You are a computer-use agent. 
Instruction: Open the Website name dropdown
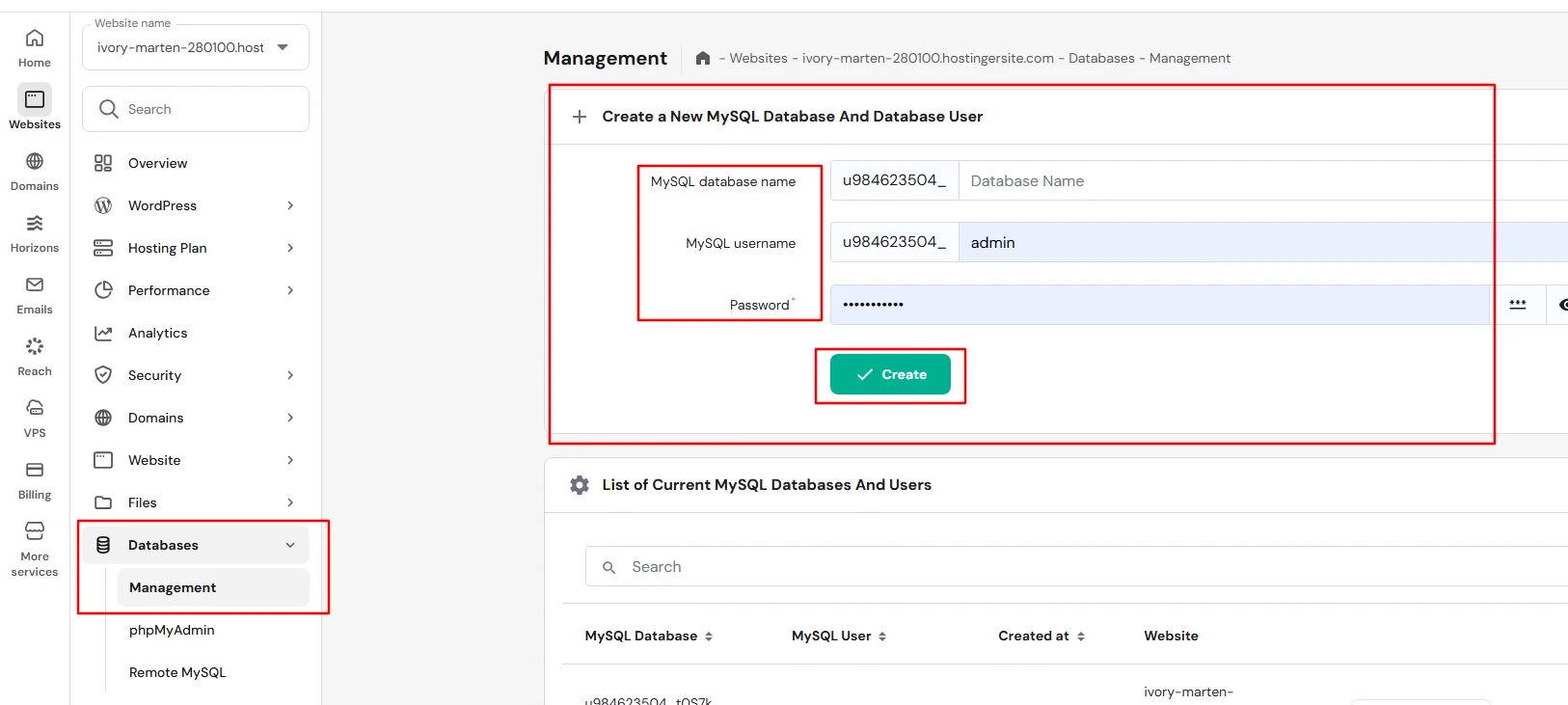click(x=196, y=47)
